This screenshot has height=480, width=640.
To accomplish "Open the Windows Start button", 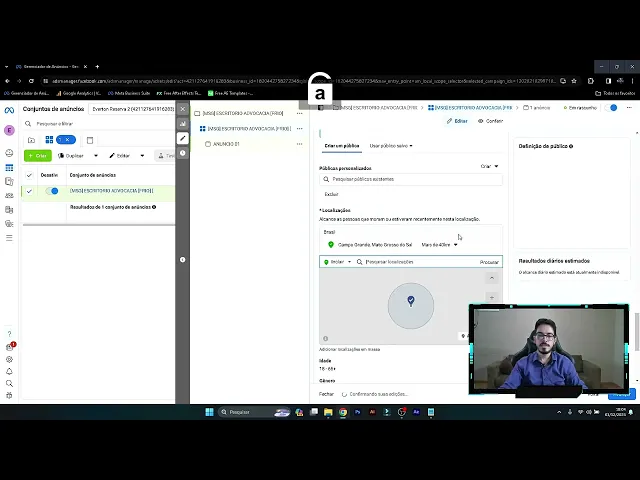I will (x=209, y=412).
